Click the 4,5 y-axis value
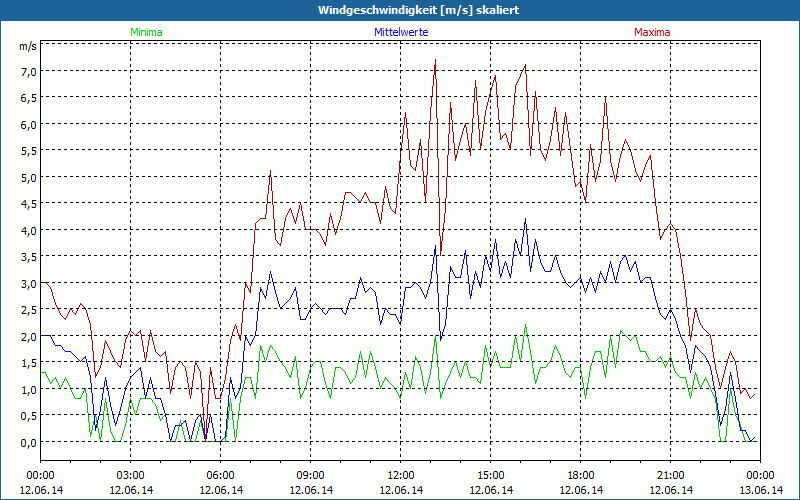This screenshot has width=800, height=500. point(29,205)
